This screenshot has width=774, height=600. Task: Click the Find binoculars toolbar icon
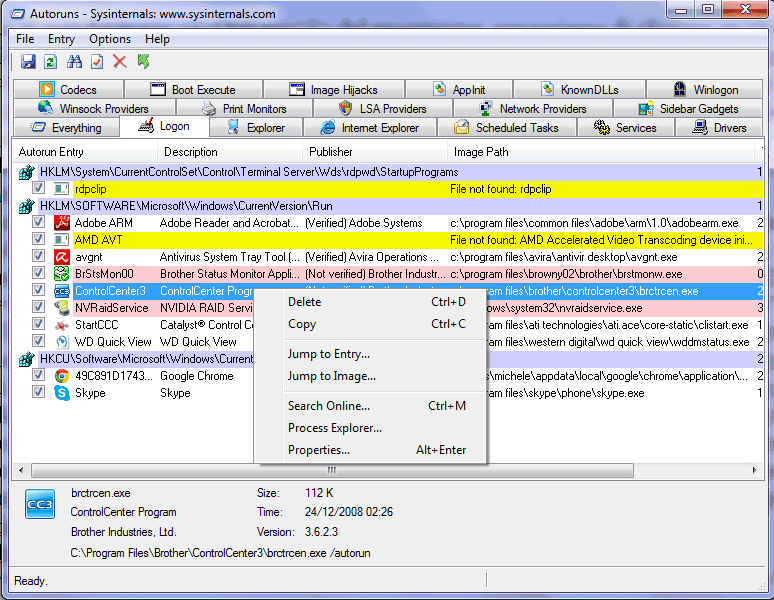(75, 62)
